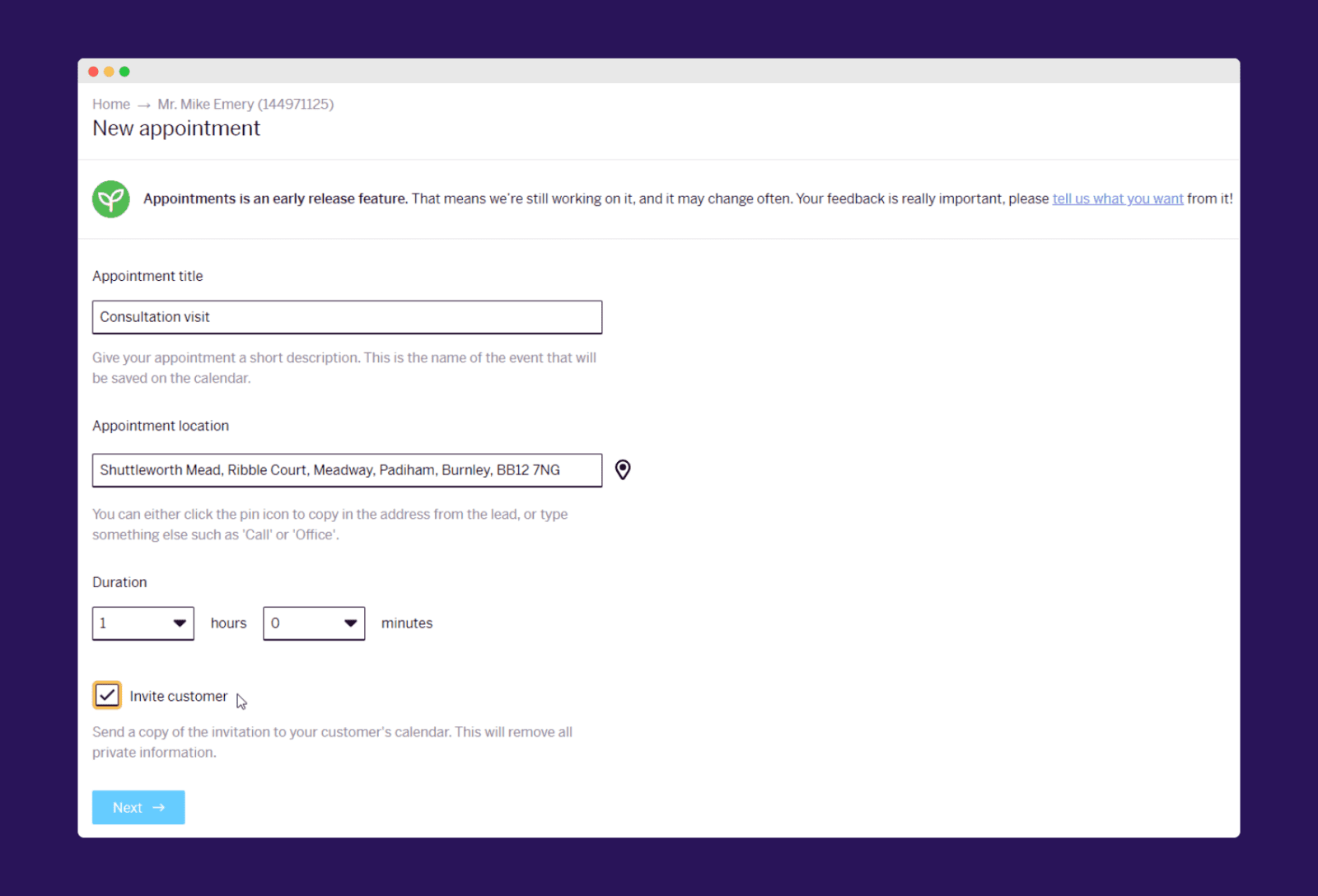This screenshot has height=896, width=1318.
Task: Click the green leaf icon in the banner
Action: tap(110, 198)
